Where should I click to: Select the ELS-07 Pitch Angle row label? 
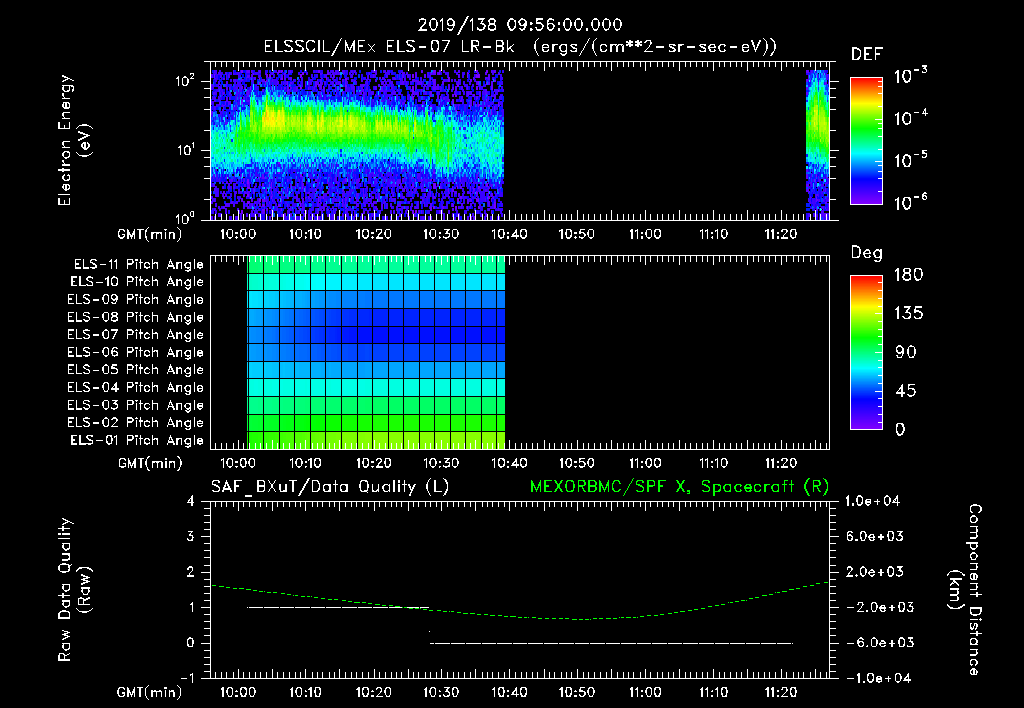click(136, 334)
